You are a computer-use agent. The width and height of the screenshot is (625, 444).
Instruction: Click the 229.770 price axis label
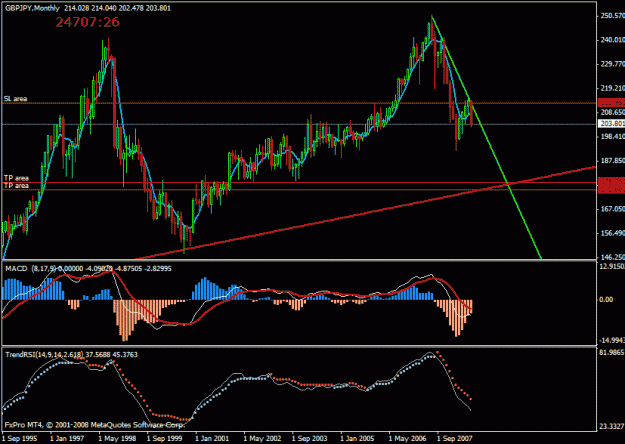pyautogui.click(x=612, y=64)
